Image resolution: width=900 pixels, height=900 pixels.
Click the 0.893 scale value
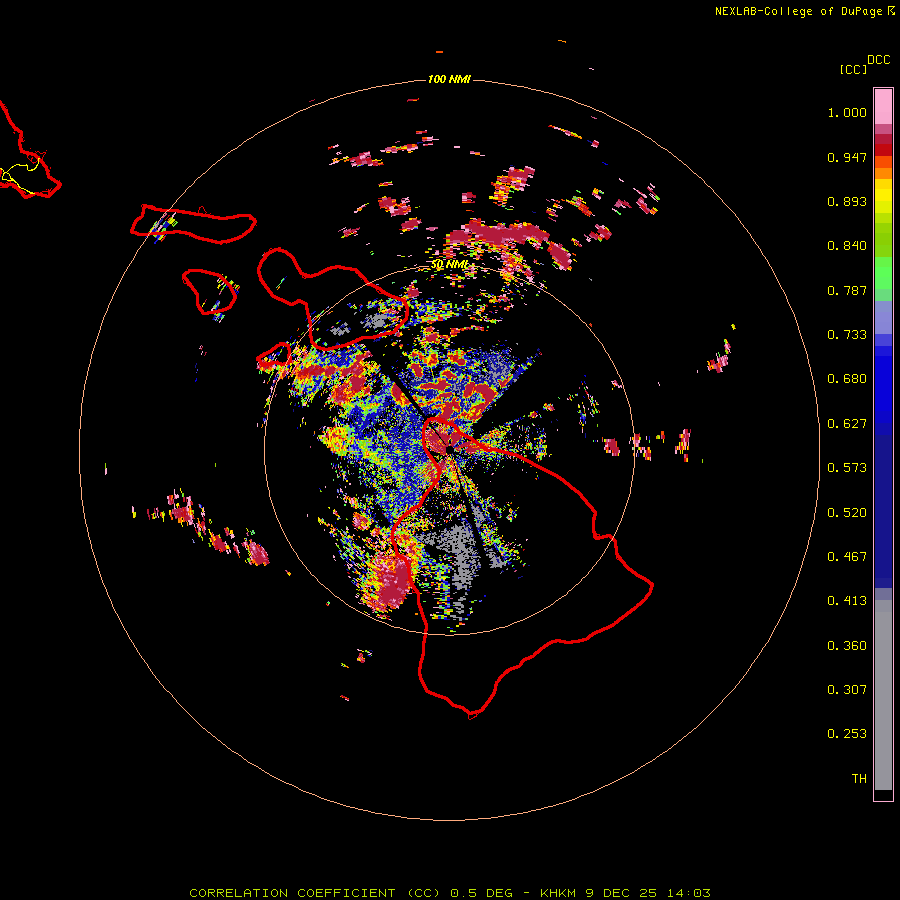pos(847,201)
